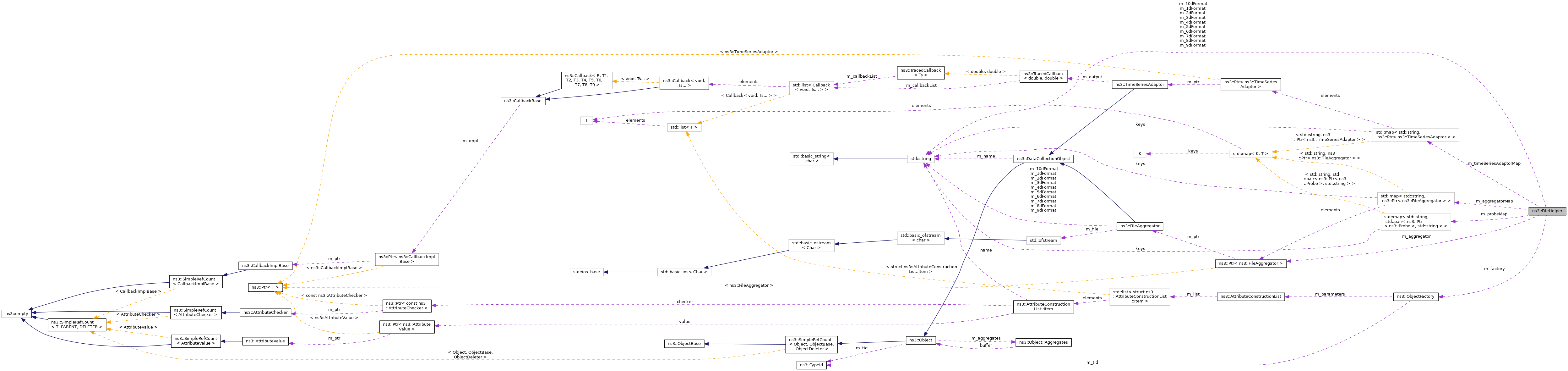The image size is (1568, 371).
Task: Open the ns3::ObjectFactory node
Action: (1415, 297)
